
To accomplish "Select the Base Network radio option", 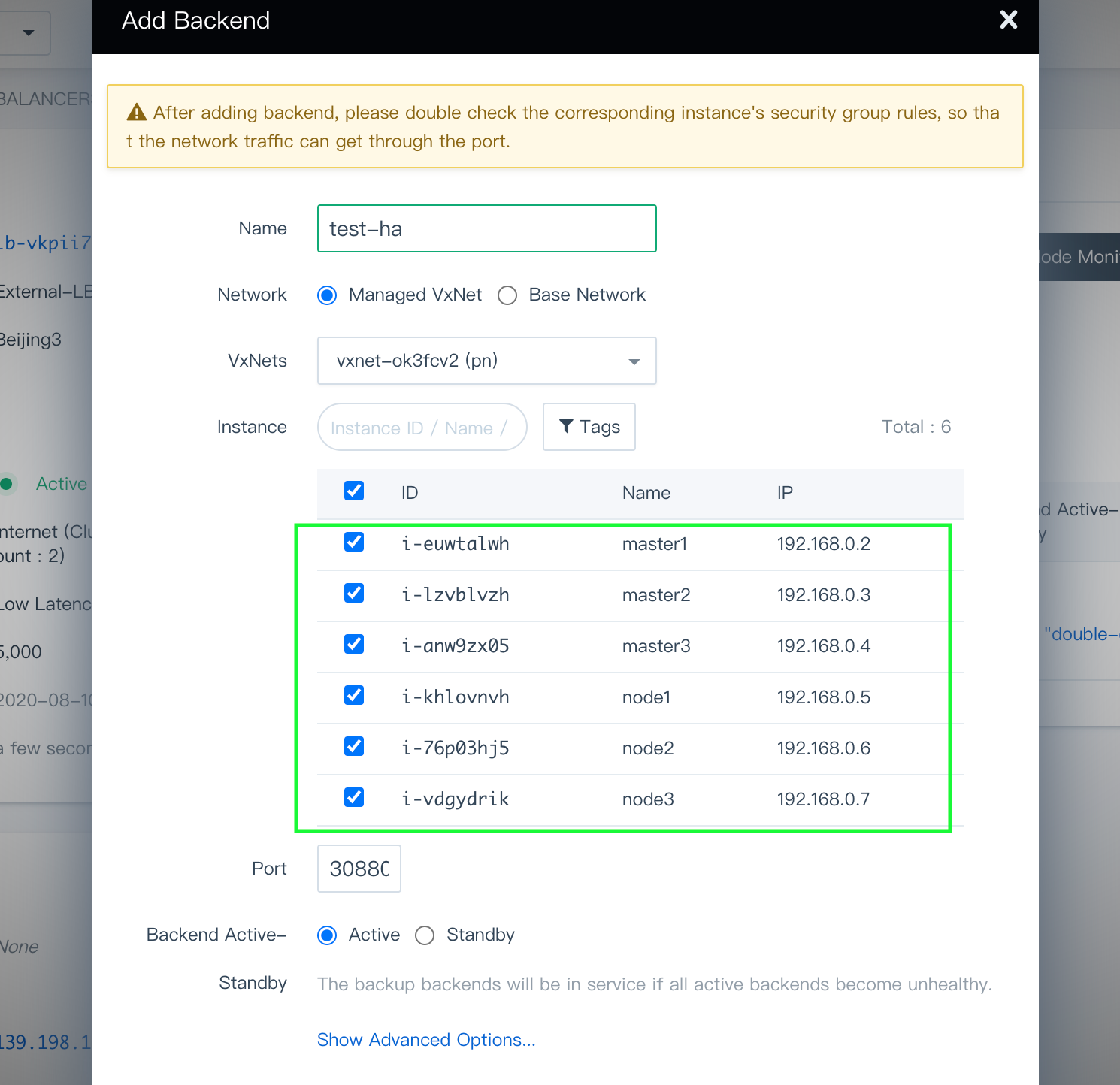I will tap(507, 295).
